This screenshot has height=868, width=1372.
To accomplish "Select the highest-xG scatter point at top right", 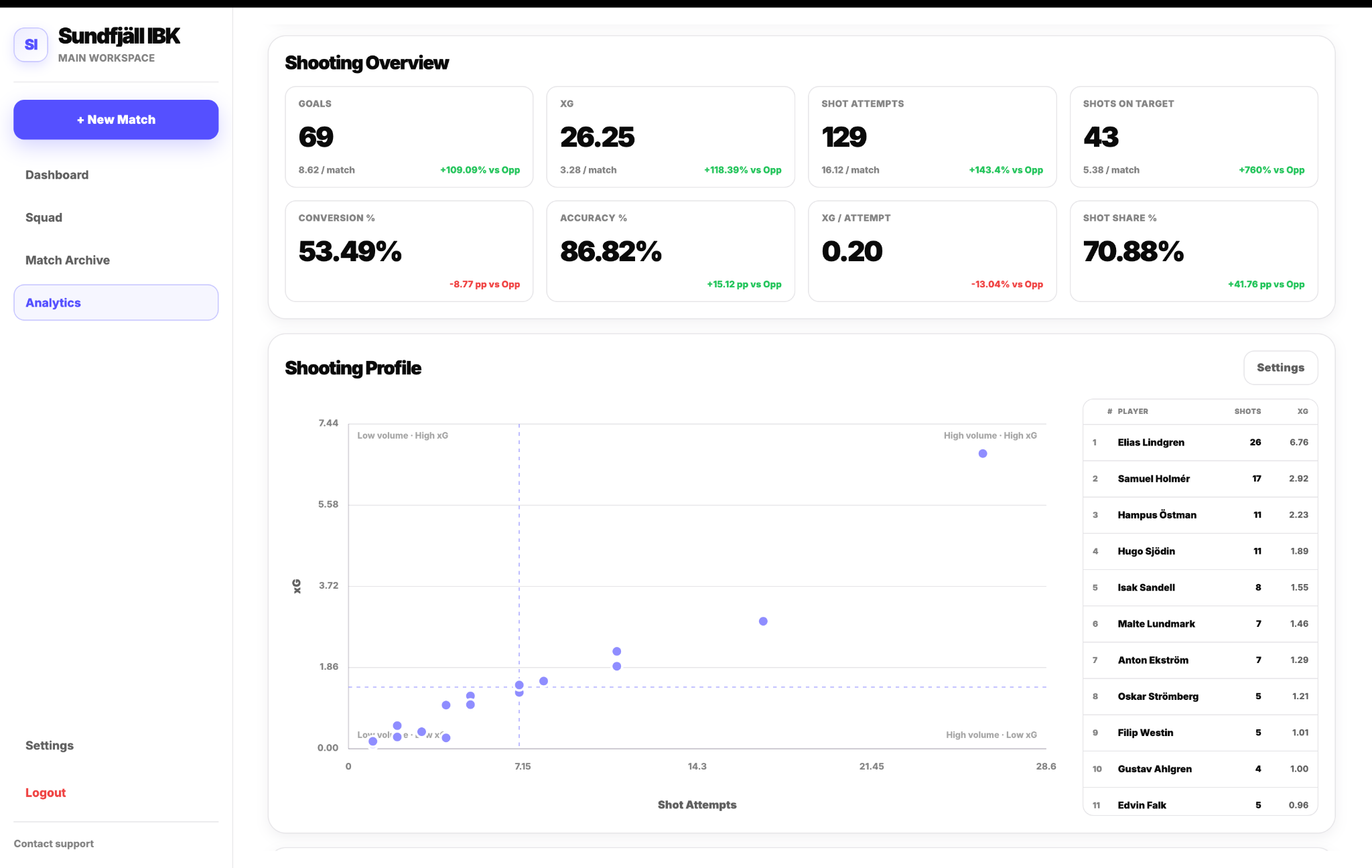I will [983, 453].
